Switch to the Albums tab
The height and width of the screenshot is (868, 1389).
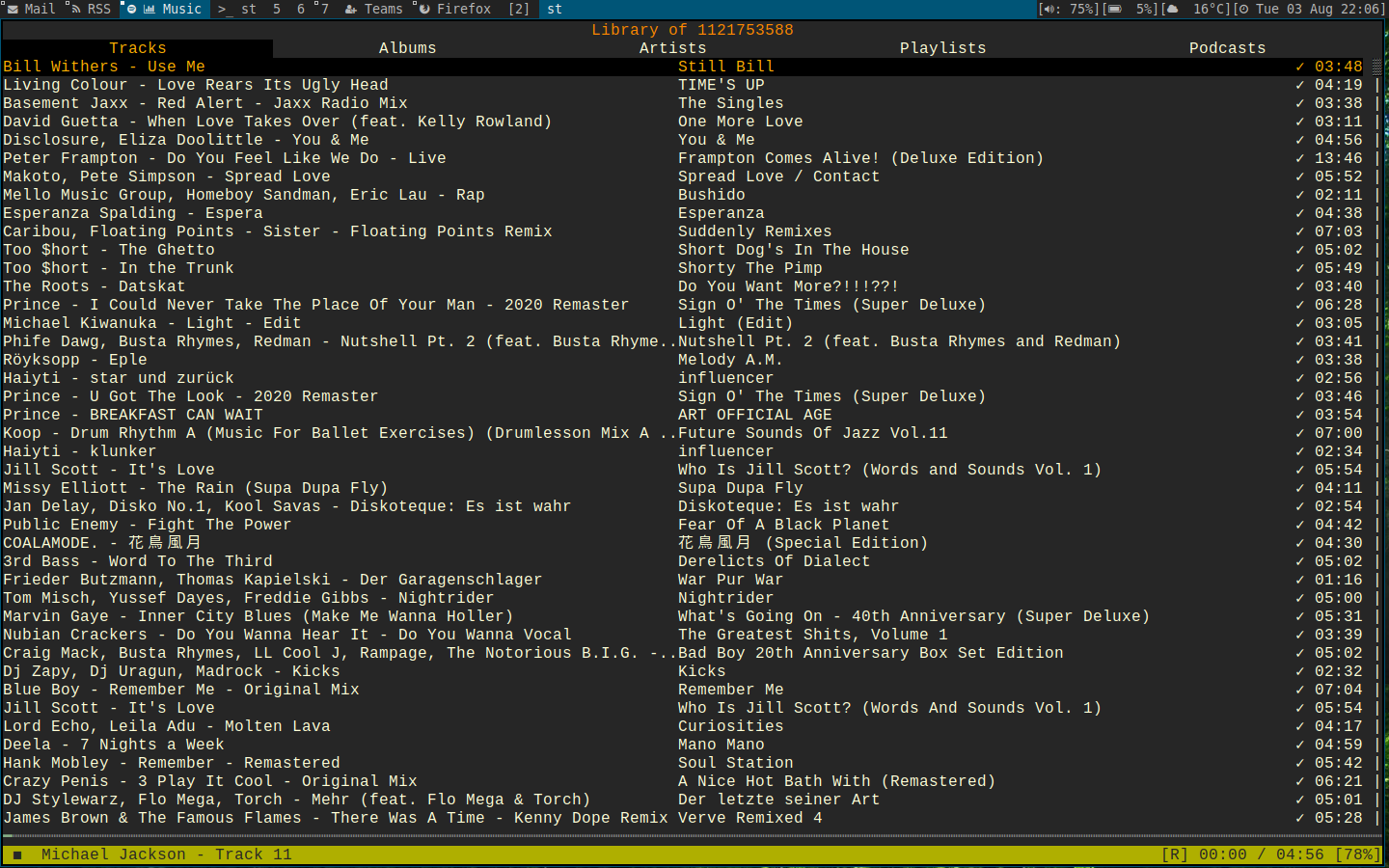[407, 47]
